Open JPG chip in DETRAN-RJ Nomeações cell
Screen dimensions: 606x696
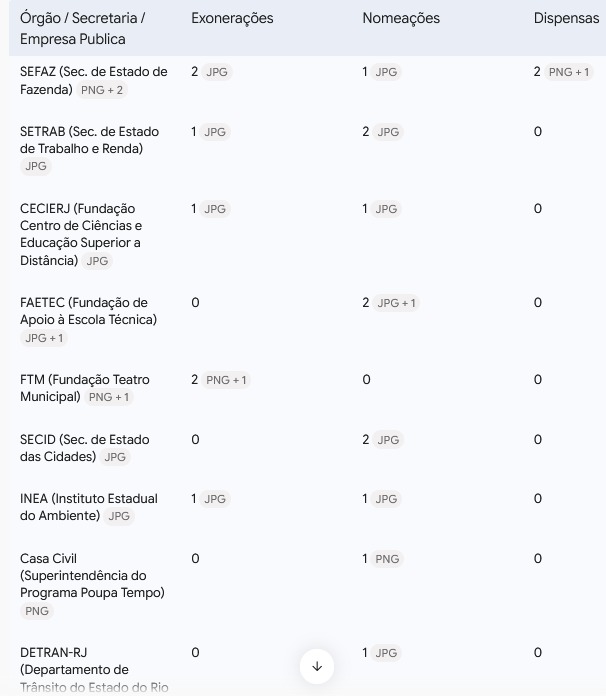(x=386, y=653)
